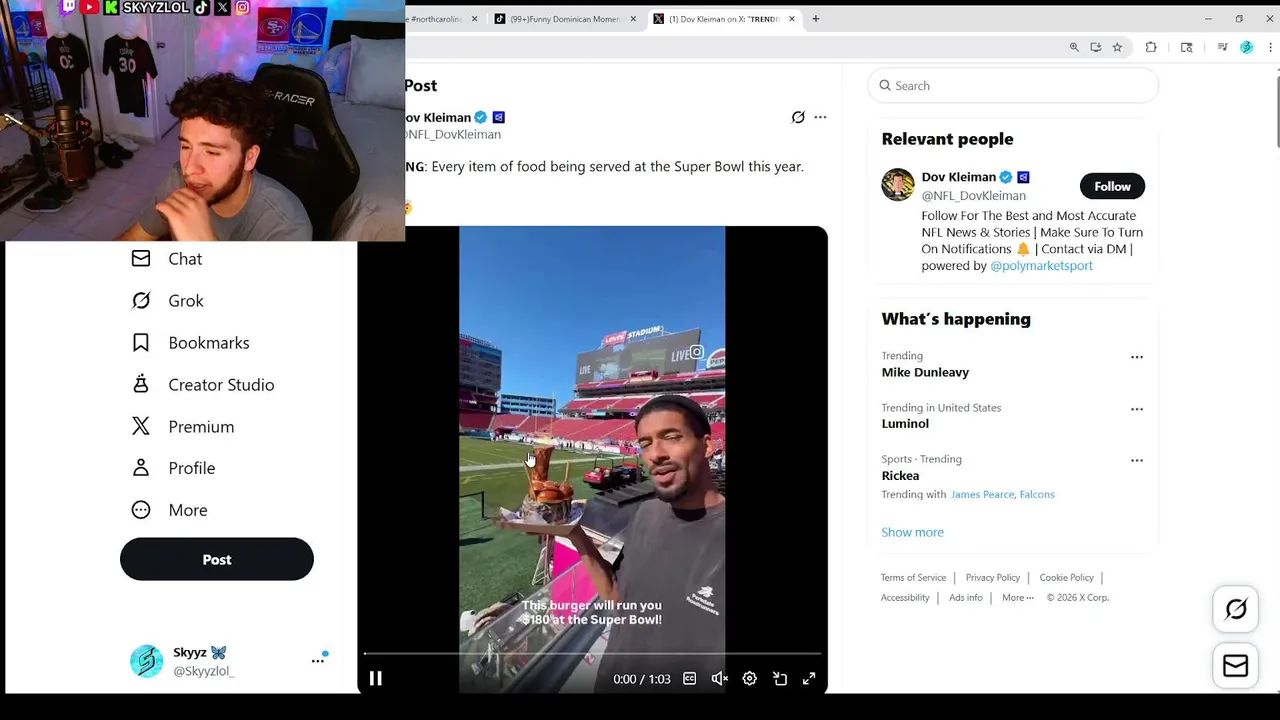This screenshot has height=720, width=1280.
Task: Open floating Messages envelope button
Action: point(1236,666)
